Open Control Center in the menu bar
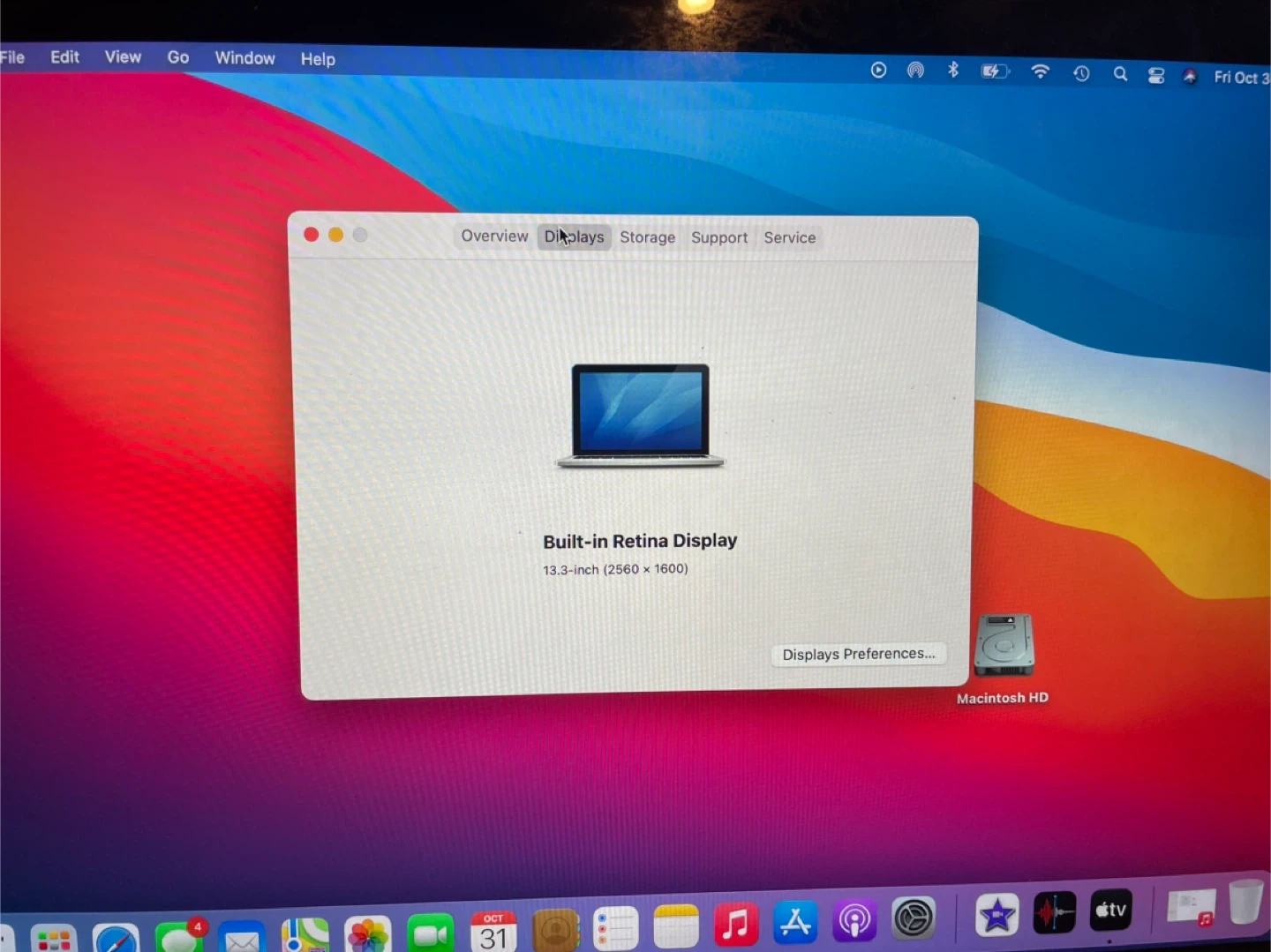This screenshot has width=1271, height=952. [1155, 76]
